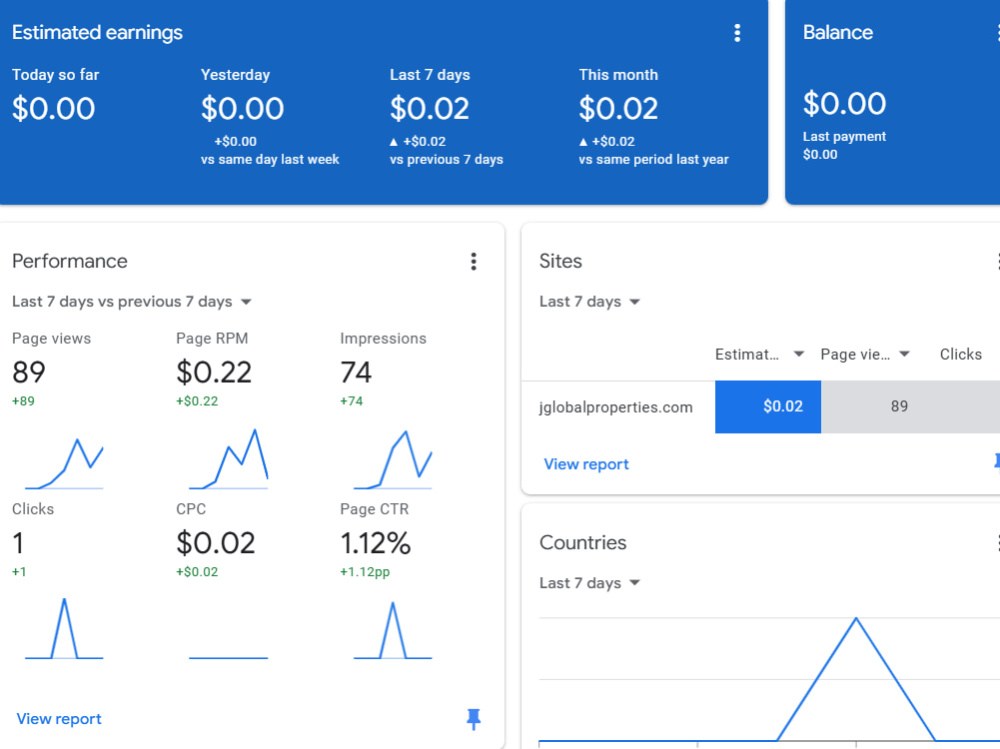Select the This month $0.02 earnings

click(619, 108)
